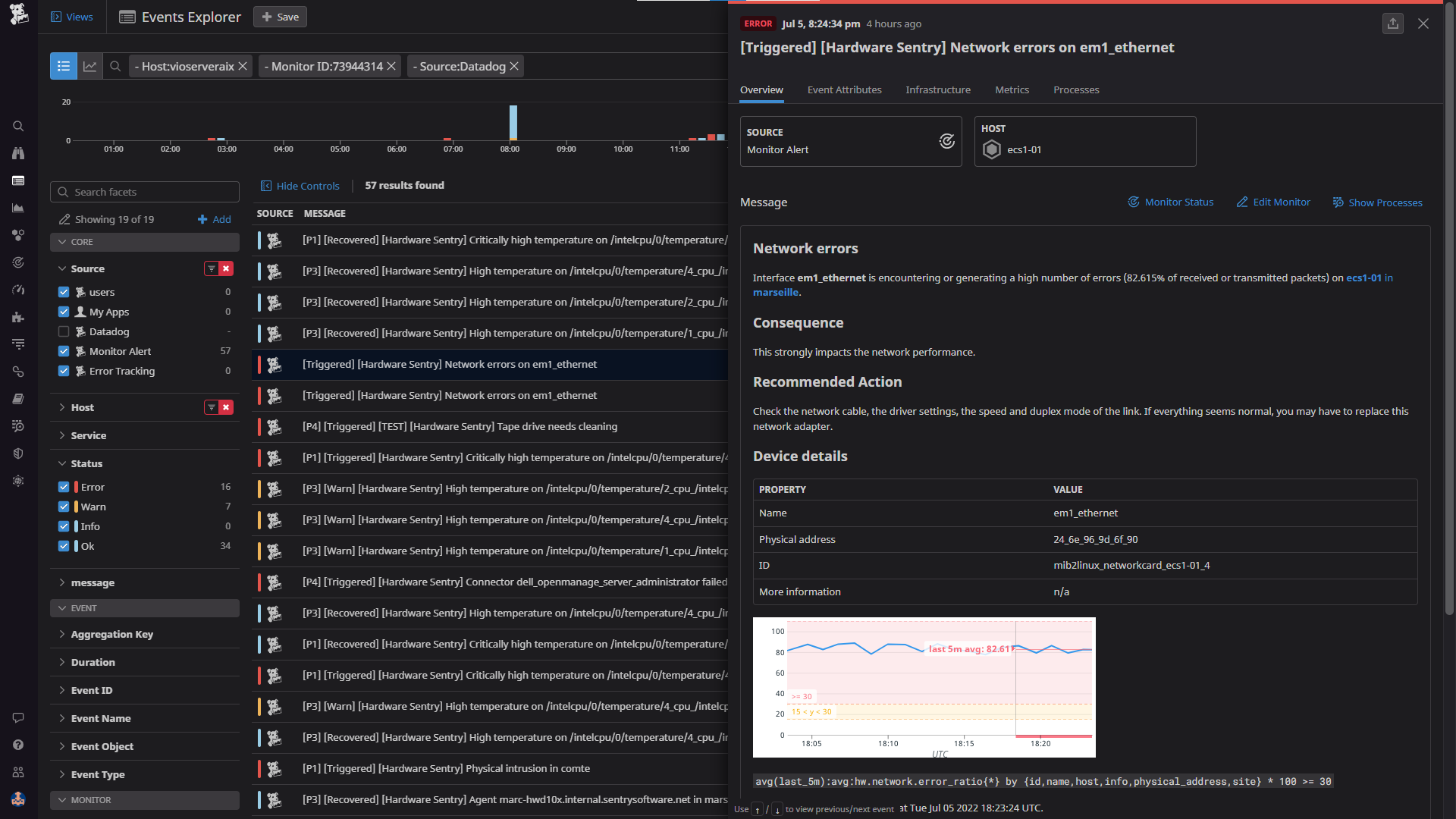Click the Datadog bear logo top left
This screenshot has width=1456, height=819.
click(x=19, y=14)
